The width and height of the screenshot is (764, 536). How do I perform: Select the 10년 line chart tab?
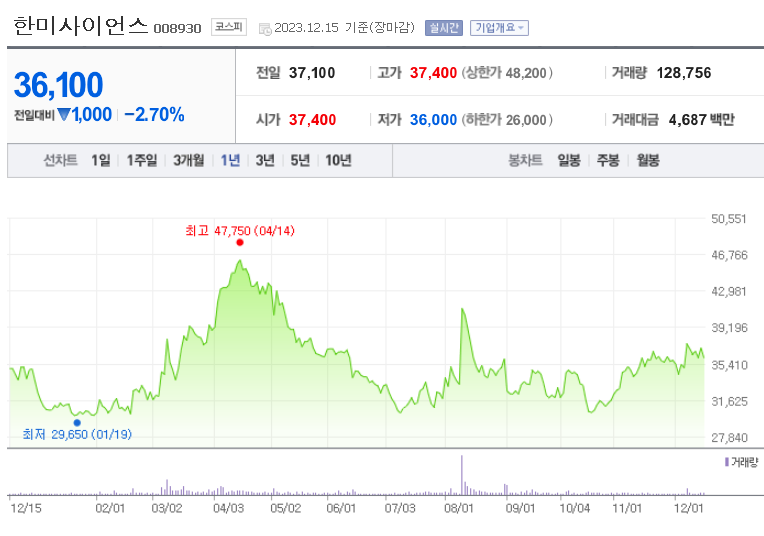pos(338,160)
